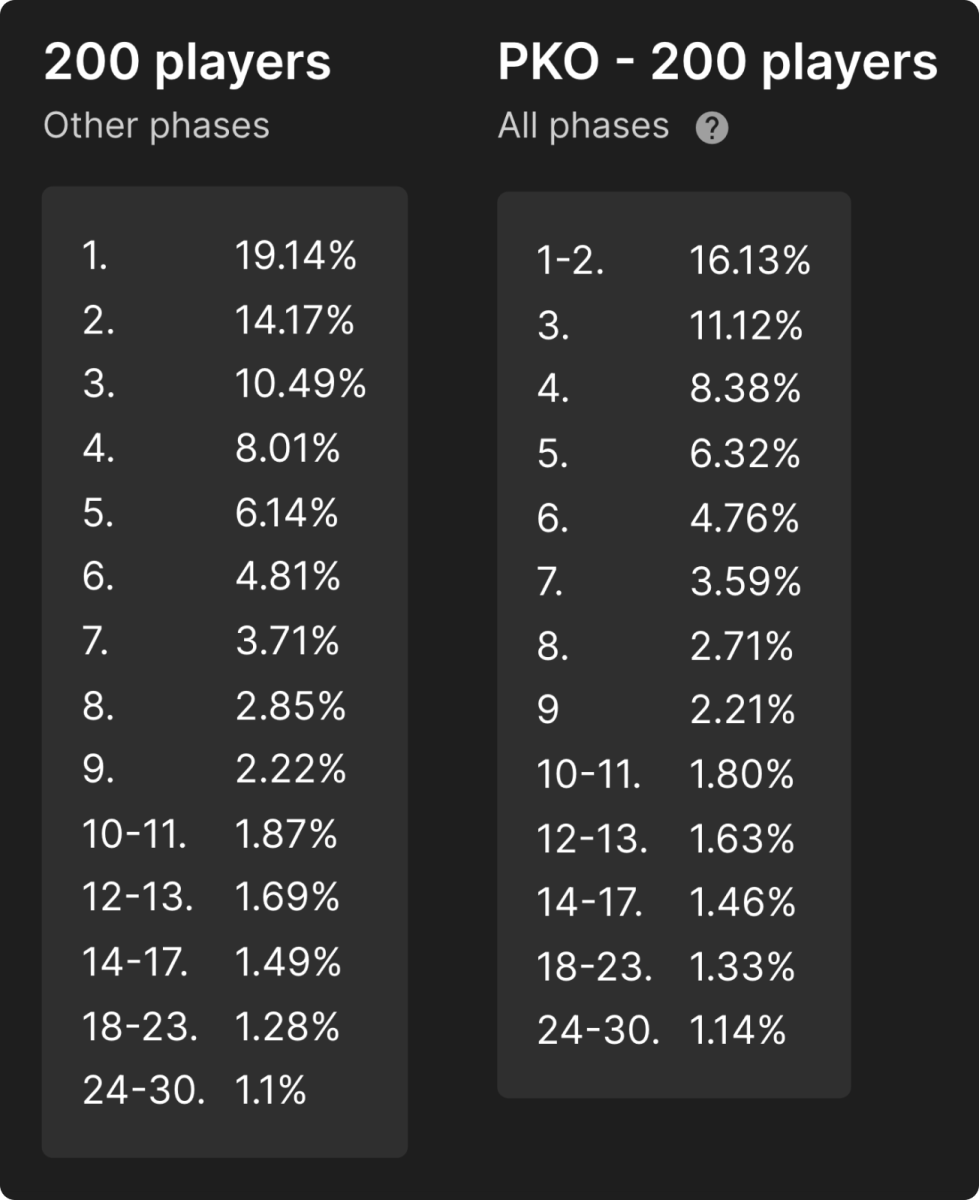Click the 14.17% second place value
The height and width of the screenshot is (1200, 979).
tap(295, 321)
